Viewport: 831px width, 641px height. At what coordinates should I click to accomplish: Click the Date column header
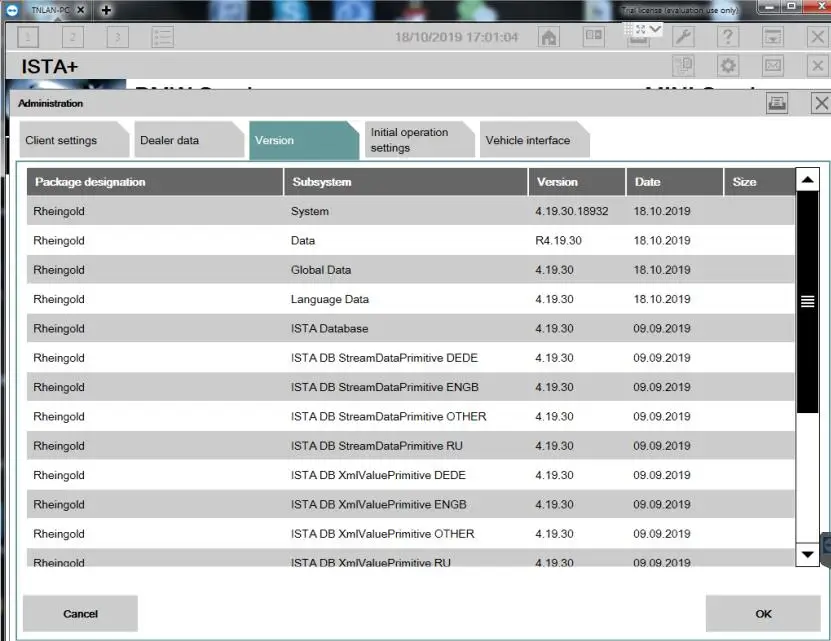675,182
